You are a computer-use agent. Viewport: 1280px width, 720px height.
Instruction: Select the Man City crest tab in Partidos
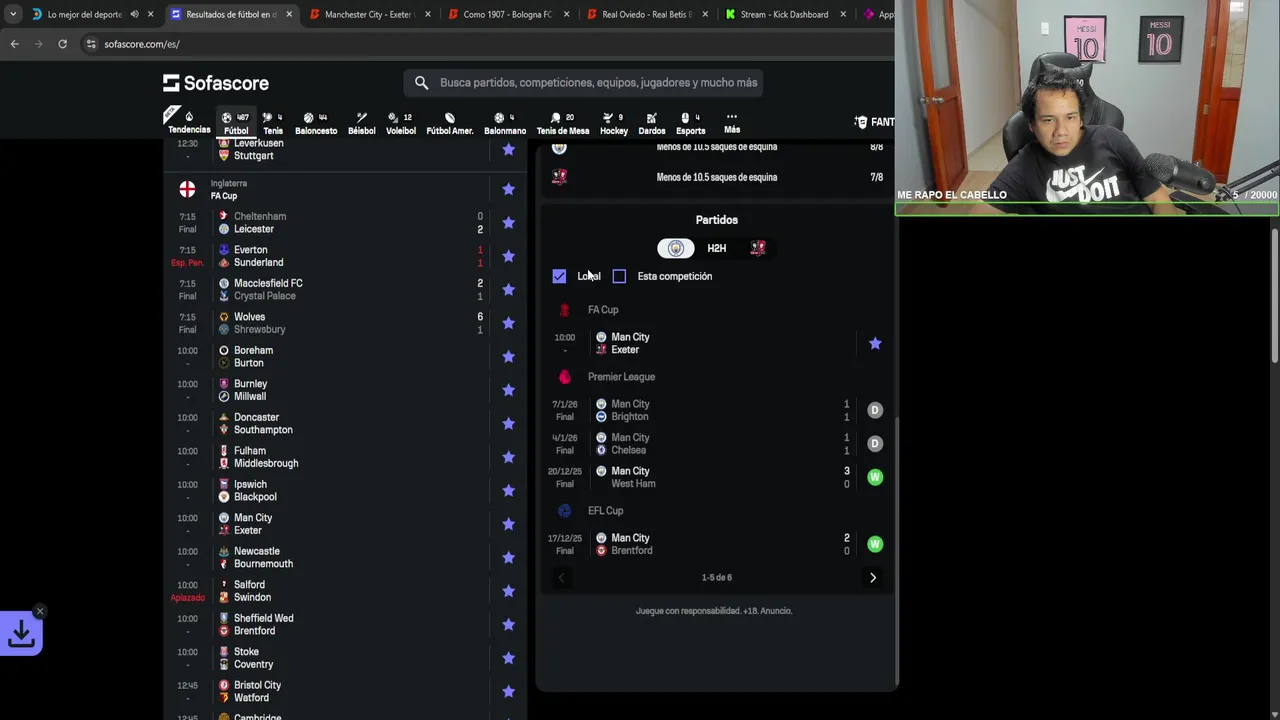coord(676,248)
